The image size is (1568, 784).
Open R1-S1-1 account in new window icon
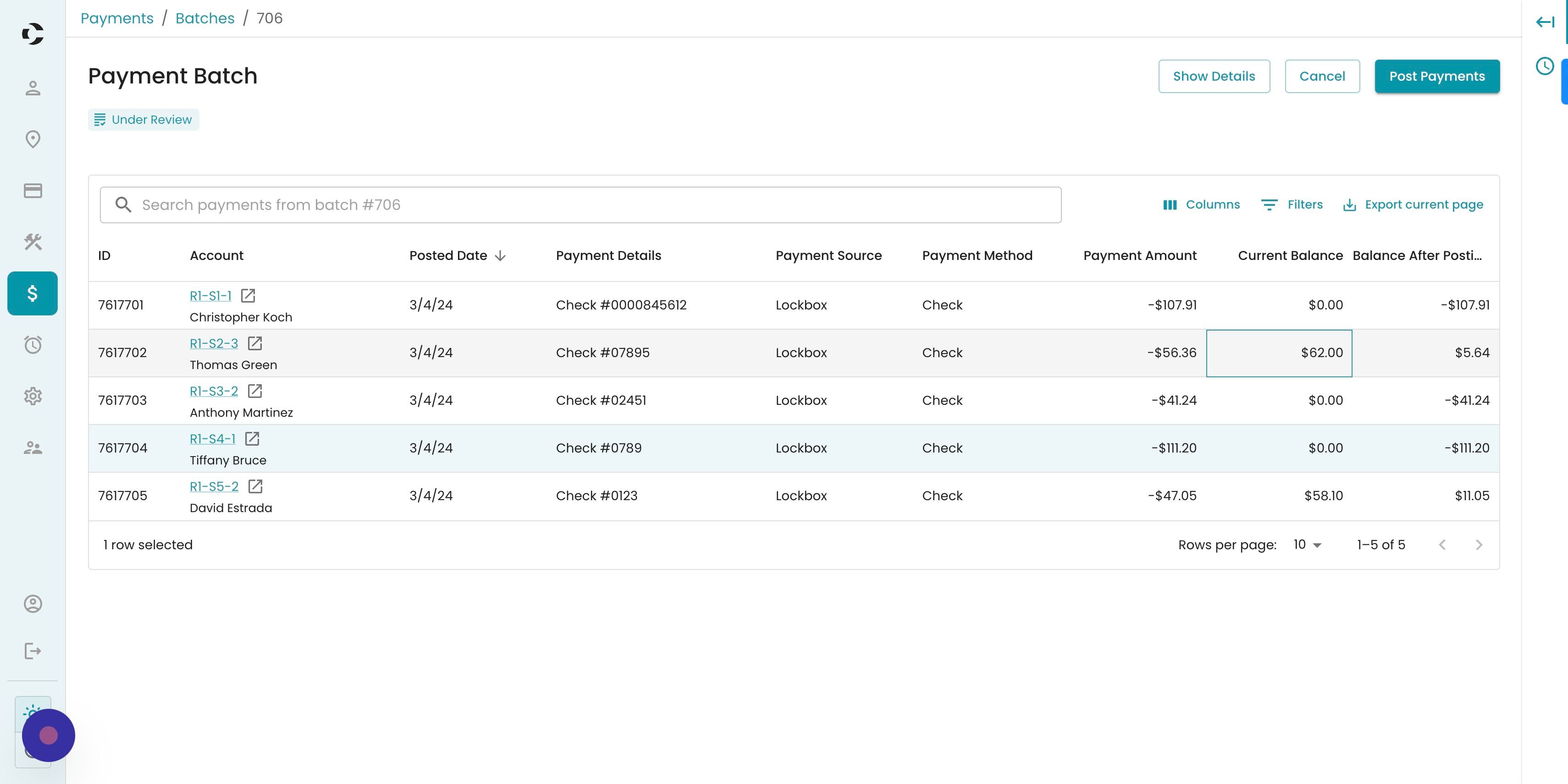pyautogui.click(x=248, y=296)
